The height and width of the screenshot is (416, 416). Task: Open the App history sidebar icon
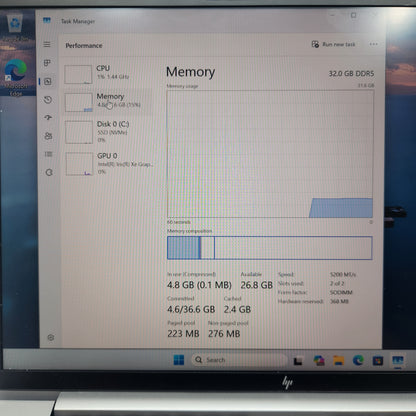point(48,100)
